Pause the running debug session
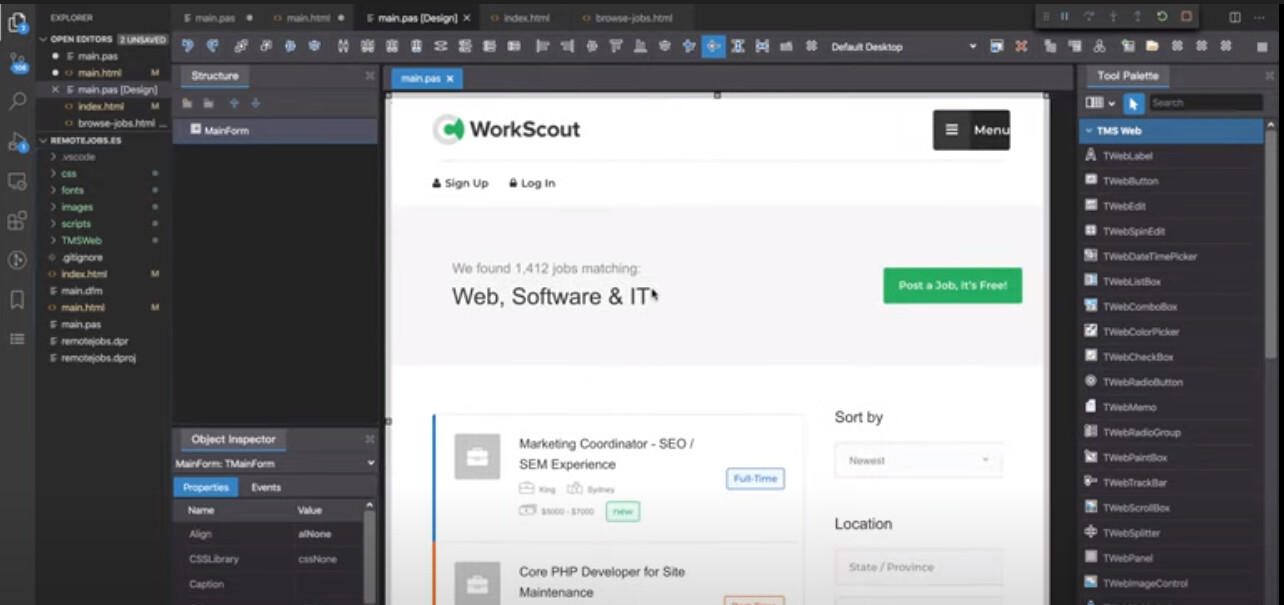This screenshot has height=605, width=1284. click(x=1065, y=17)
